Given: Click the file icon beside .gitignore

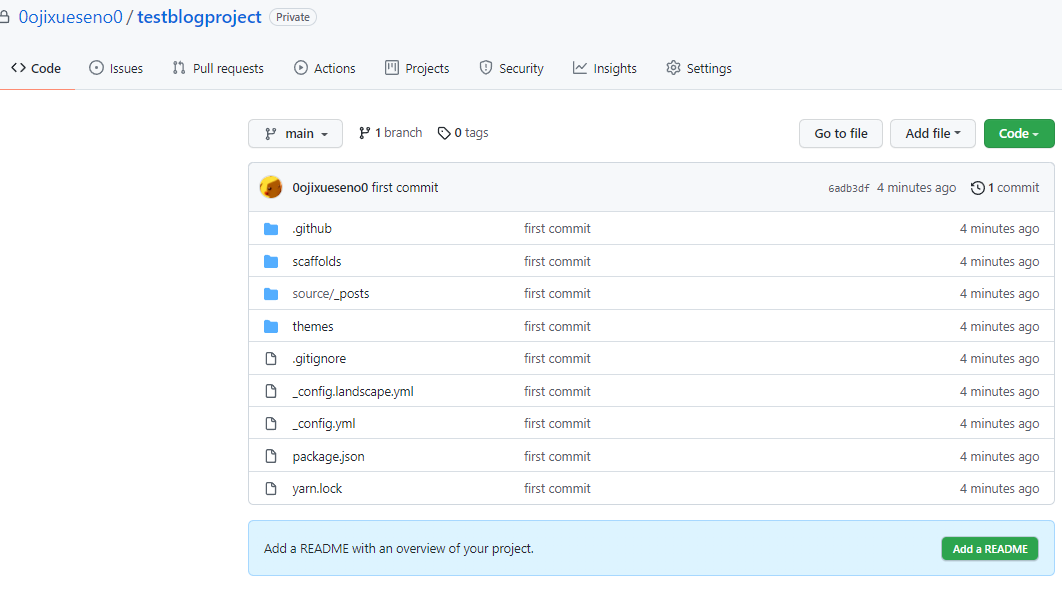Looking at the screenshot, I should coord(271,358).
